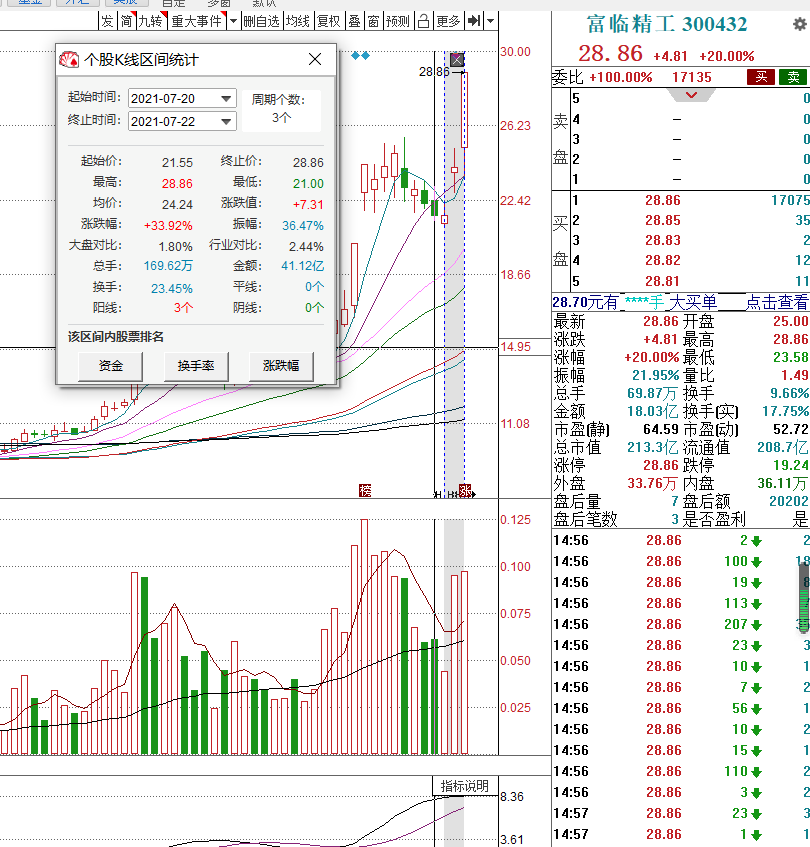
Task: Click the 30.00 price axis label
Action: (x=515, y=52)
